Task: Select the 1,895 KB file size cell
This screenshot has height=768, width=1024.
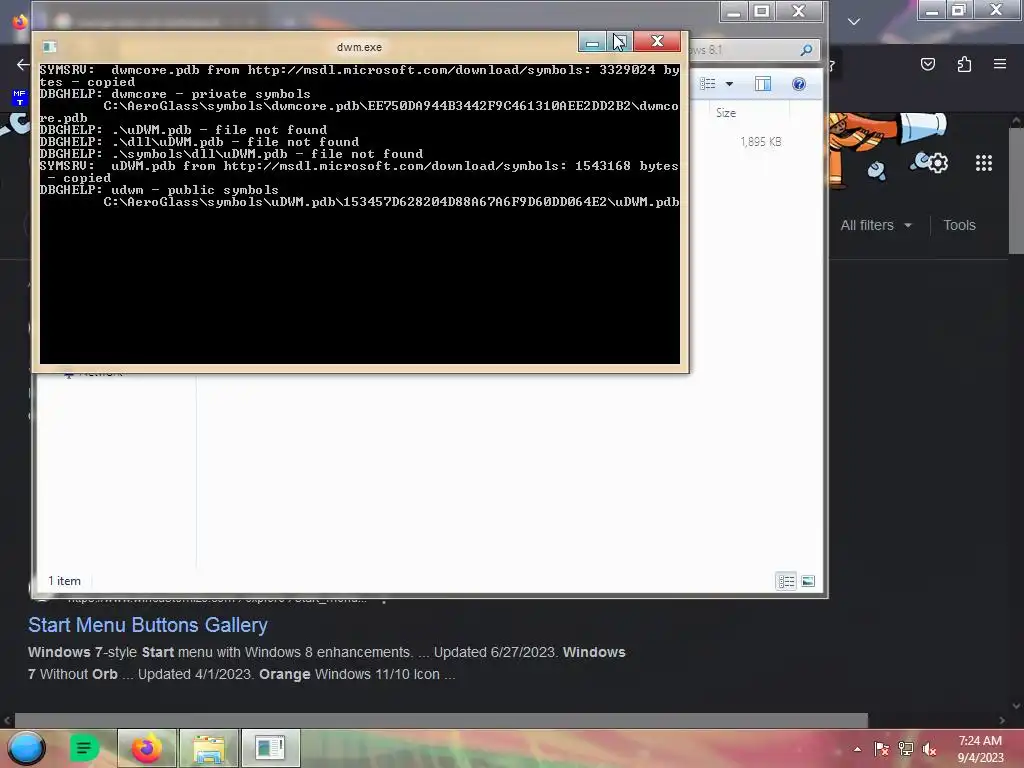Action: 761,142
